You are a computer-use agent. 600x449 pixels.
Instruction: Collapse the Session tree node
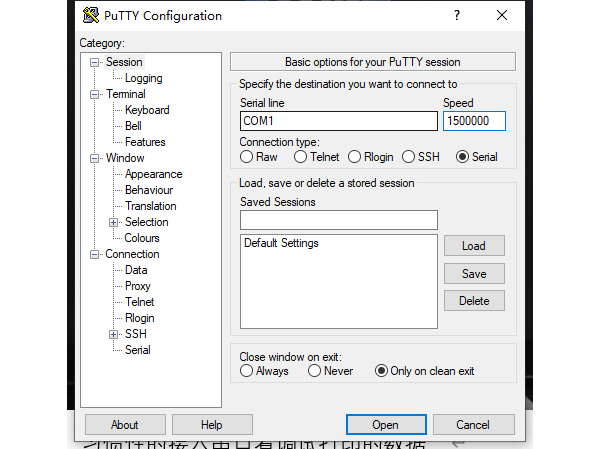(95, 62)
